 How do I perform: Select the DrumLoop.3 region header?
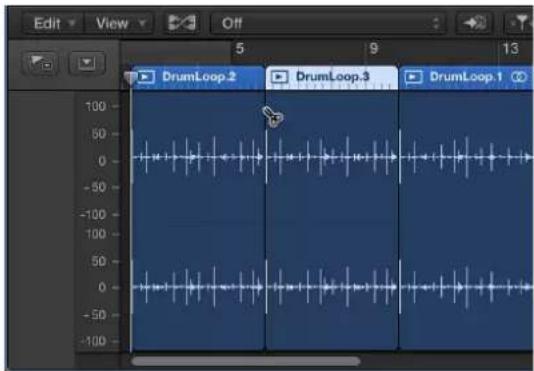tap(332, 78)
